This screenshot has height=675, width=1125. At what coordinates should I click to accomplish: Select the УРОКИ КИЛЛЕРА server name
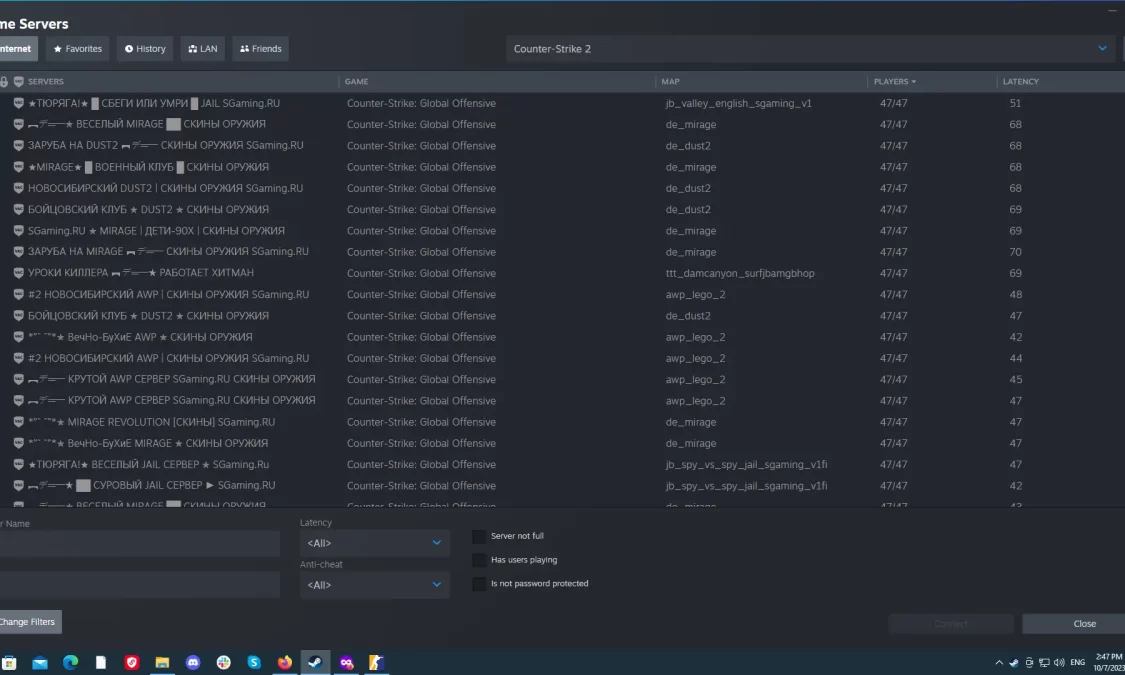[141, 273]
